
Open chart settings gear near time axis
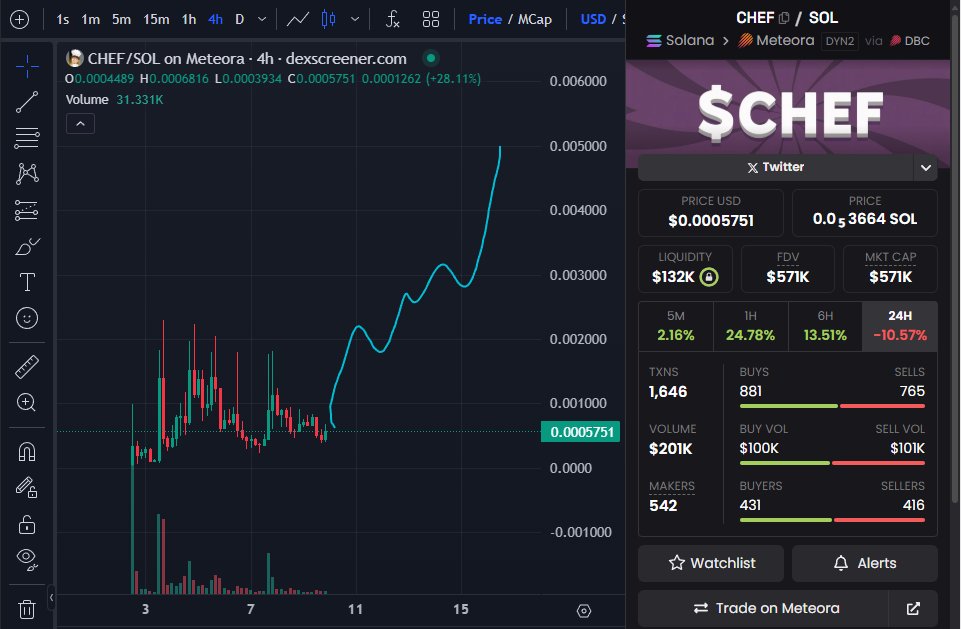coord(584,611)
